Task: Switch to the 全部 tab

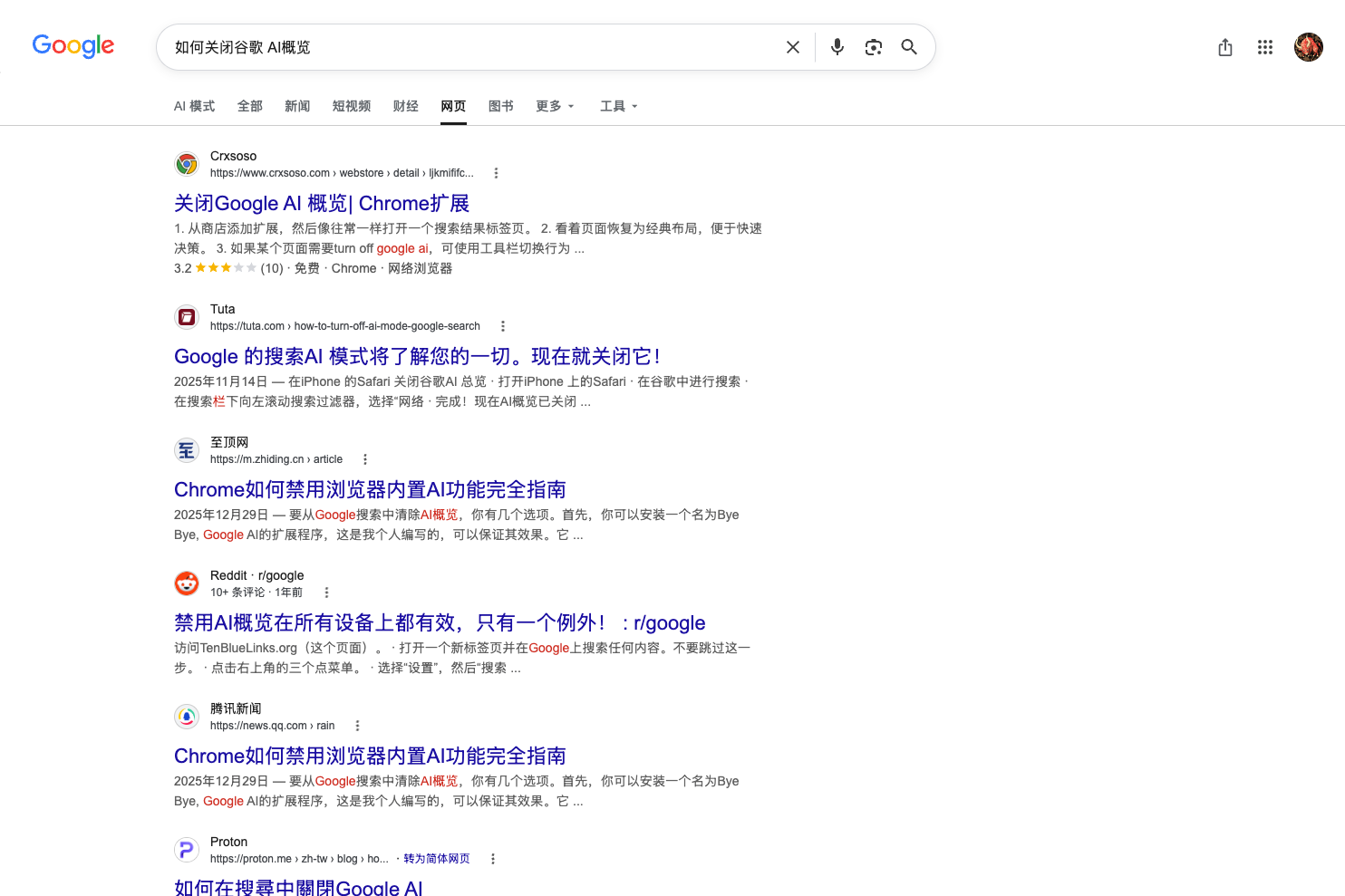Action: (x=250, y=106)
